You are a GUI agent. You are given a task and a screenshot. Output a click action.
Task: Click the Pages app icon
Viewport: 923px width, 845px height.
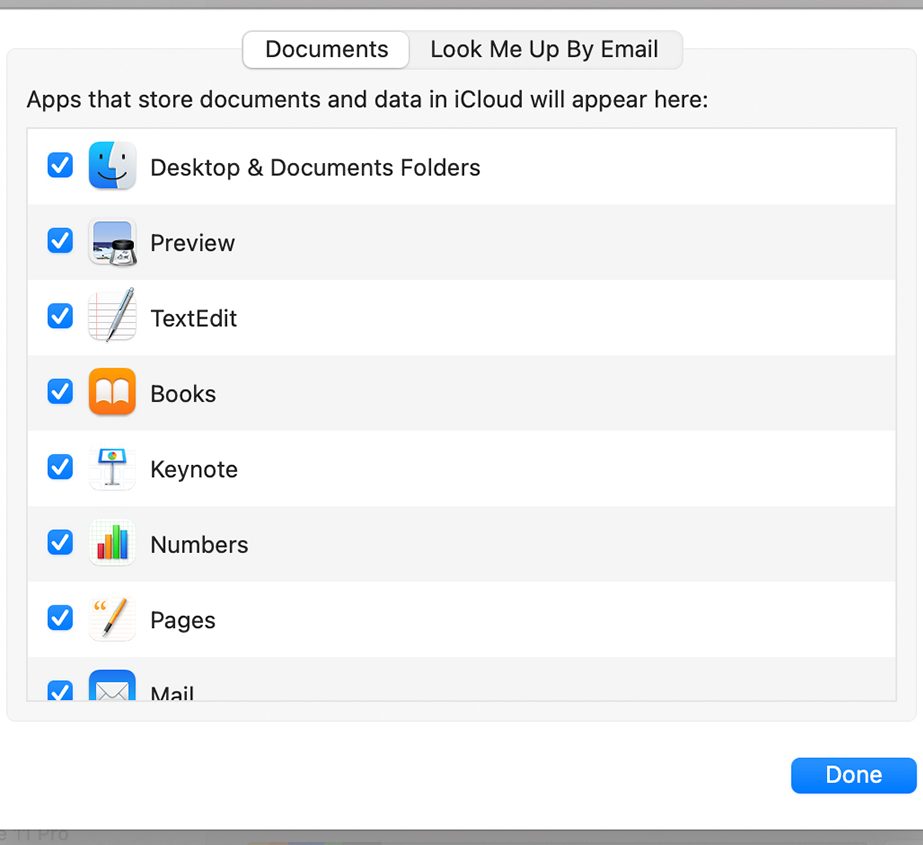pos(112,618)
